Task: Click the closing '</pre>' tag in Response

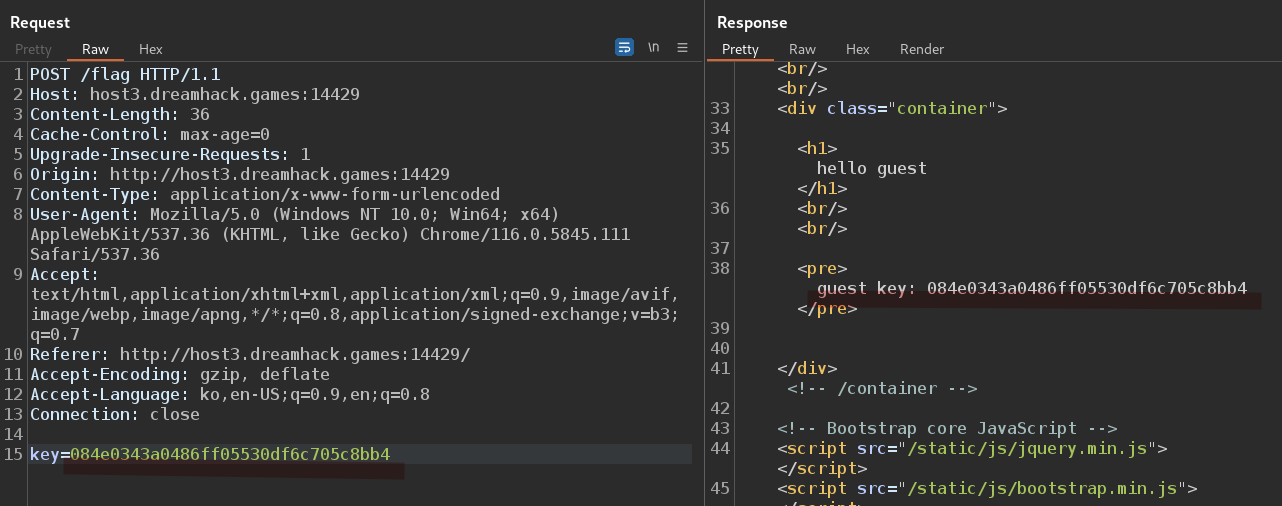Action: pyautogui.click(x=827, y=308)
